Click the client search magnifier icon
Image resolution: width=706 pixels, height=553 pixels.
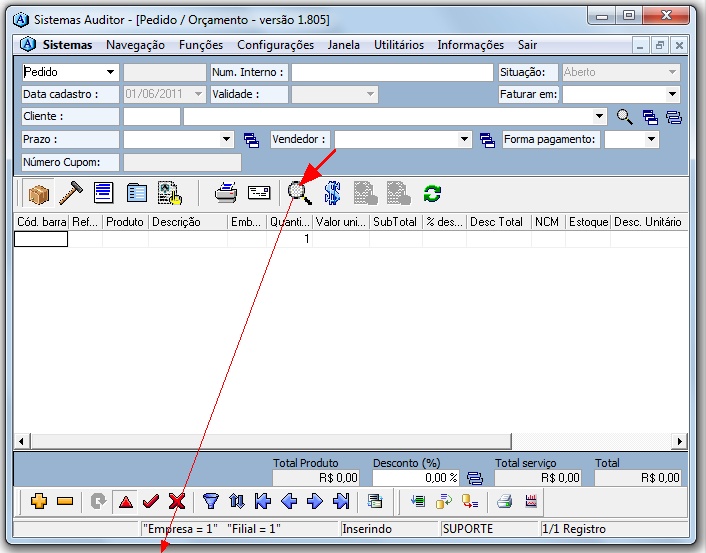coord(625,117)
